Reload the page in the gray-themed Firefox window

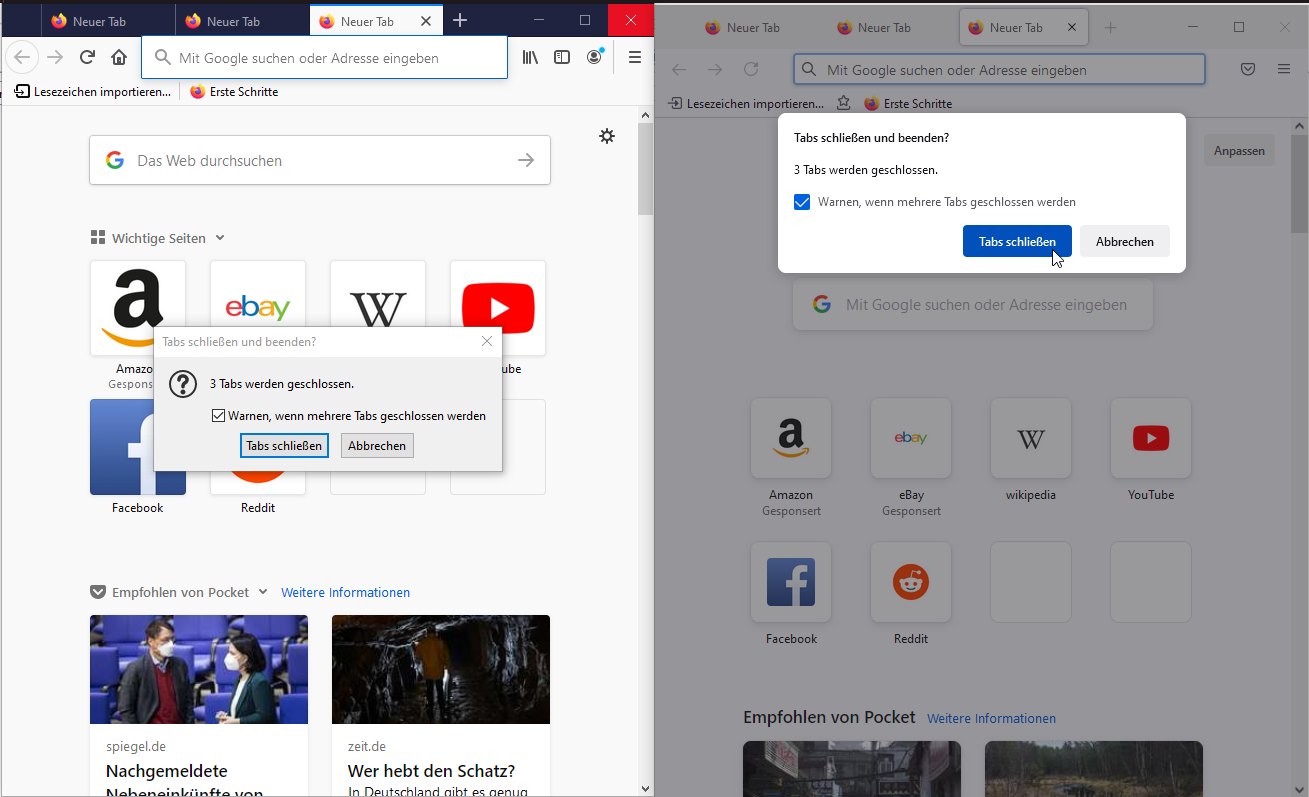point(751,69)
